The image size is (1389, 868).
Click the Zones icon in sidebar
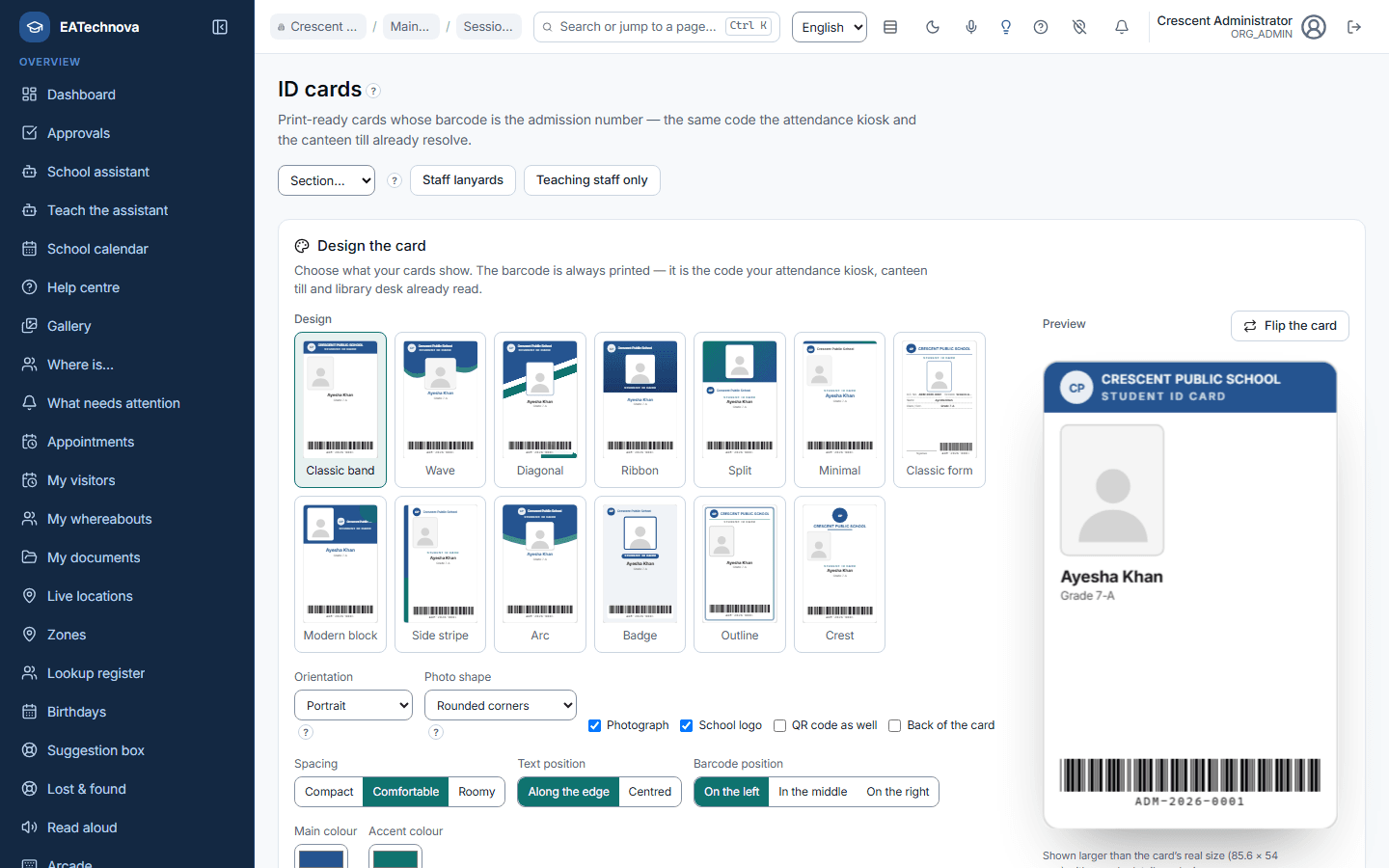[30, 635]
